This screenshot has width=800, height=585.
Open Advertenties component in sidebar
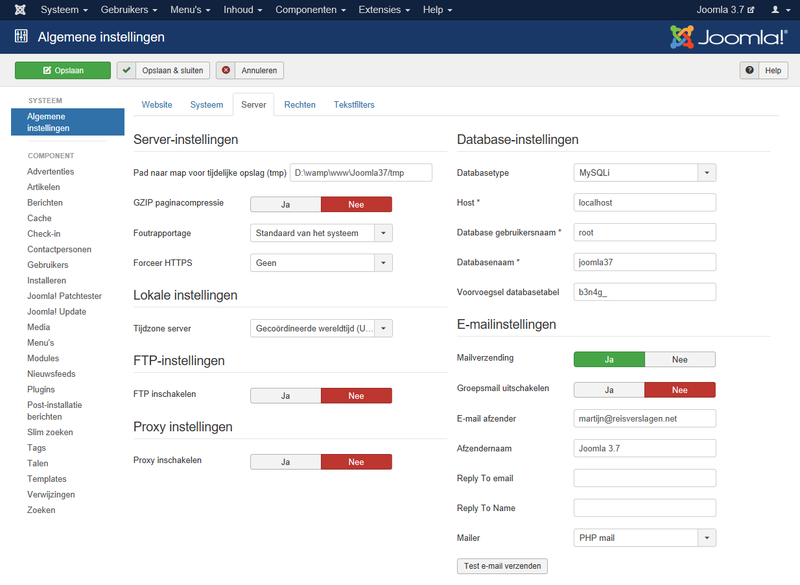click(x=51, y=171)
